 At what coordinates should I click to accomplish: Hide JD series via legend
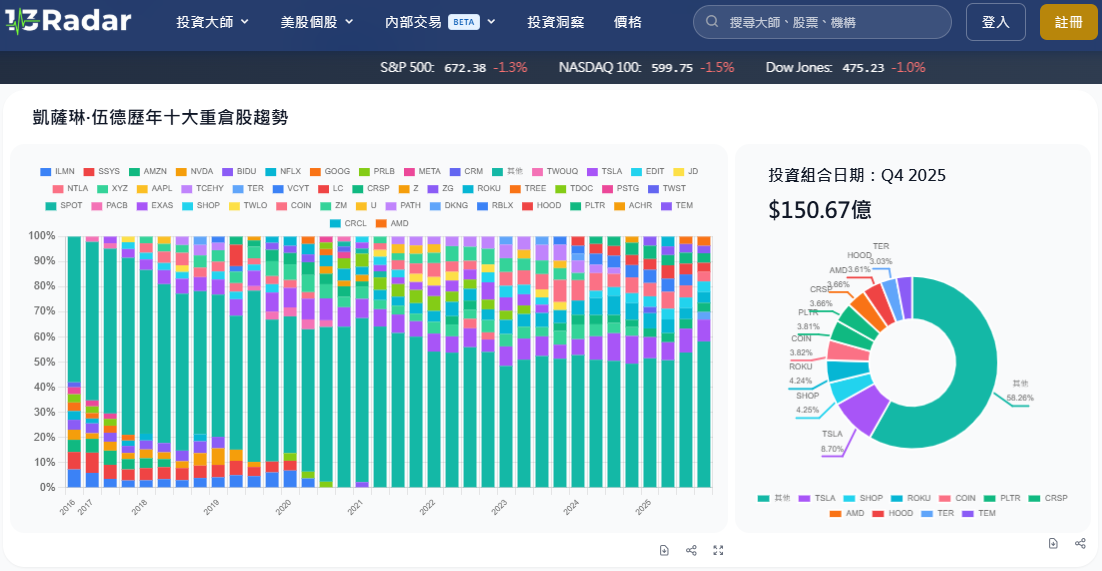[x=686, y=172]
